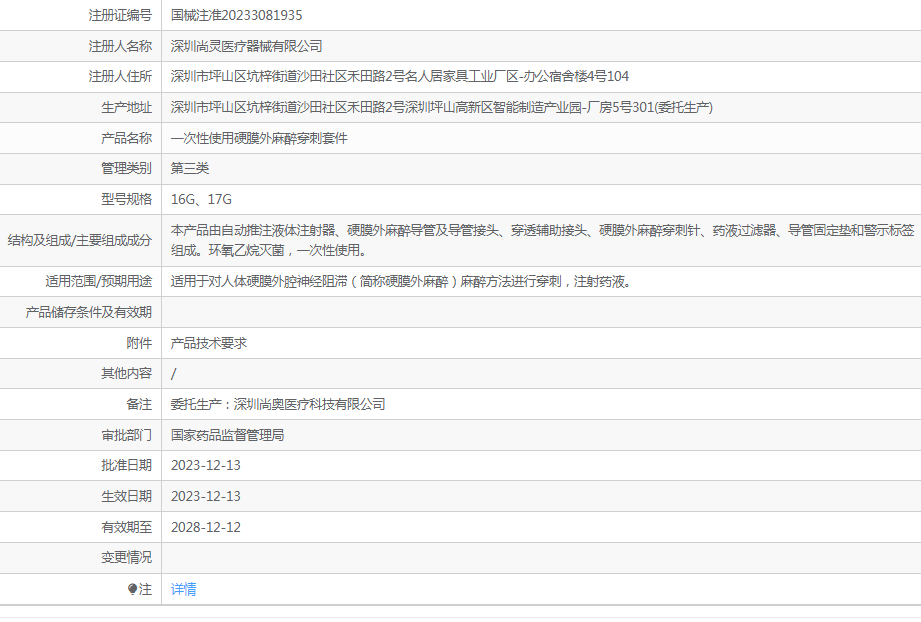This screenshot has height=622, width=921.
Task: Select the slash value in 其他内容 row
Action: tap(173, 374)
